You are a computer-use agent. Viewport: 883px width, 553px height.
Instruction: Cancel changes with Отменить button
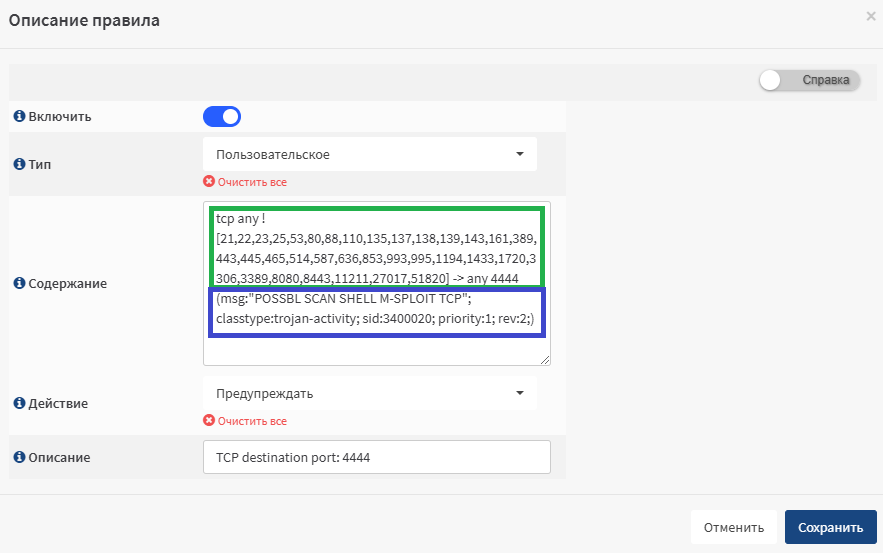click(734, 527)
